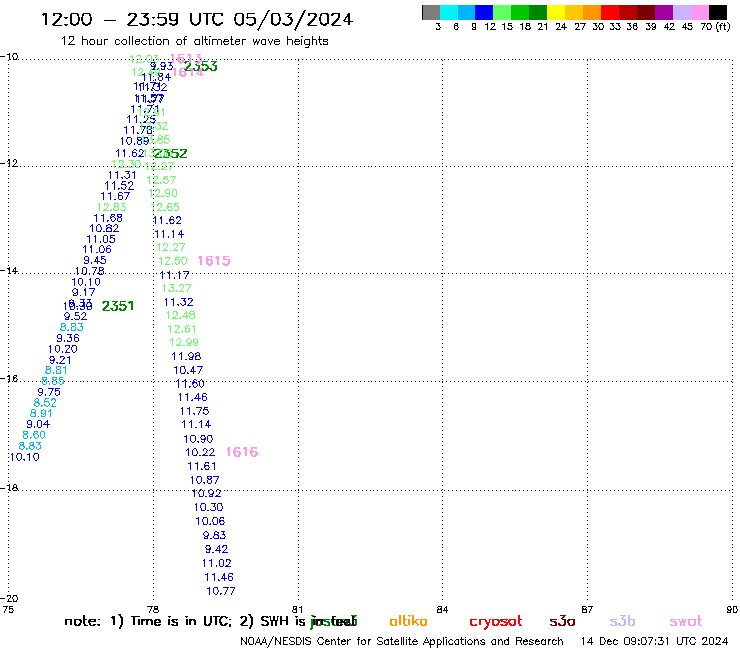Click the green time marker 2352

[x=170, y=153]
